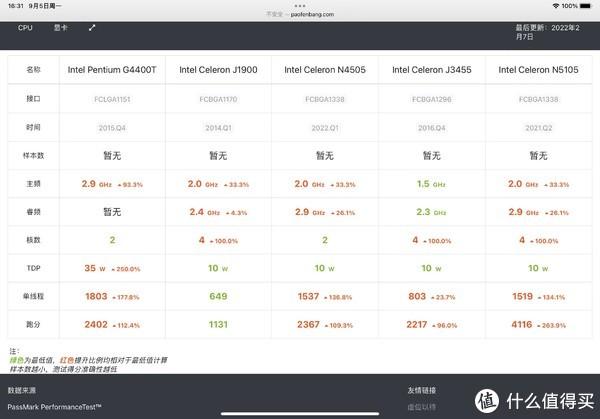This screenshot has width=600, height=419.
Task: Click the 核数 row label
Action: pos(33,240)
